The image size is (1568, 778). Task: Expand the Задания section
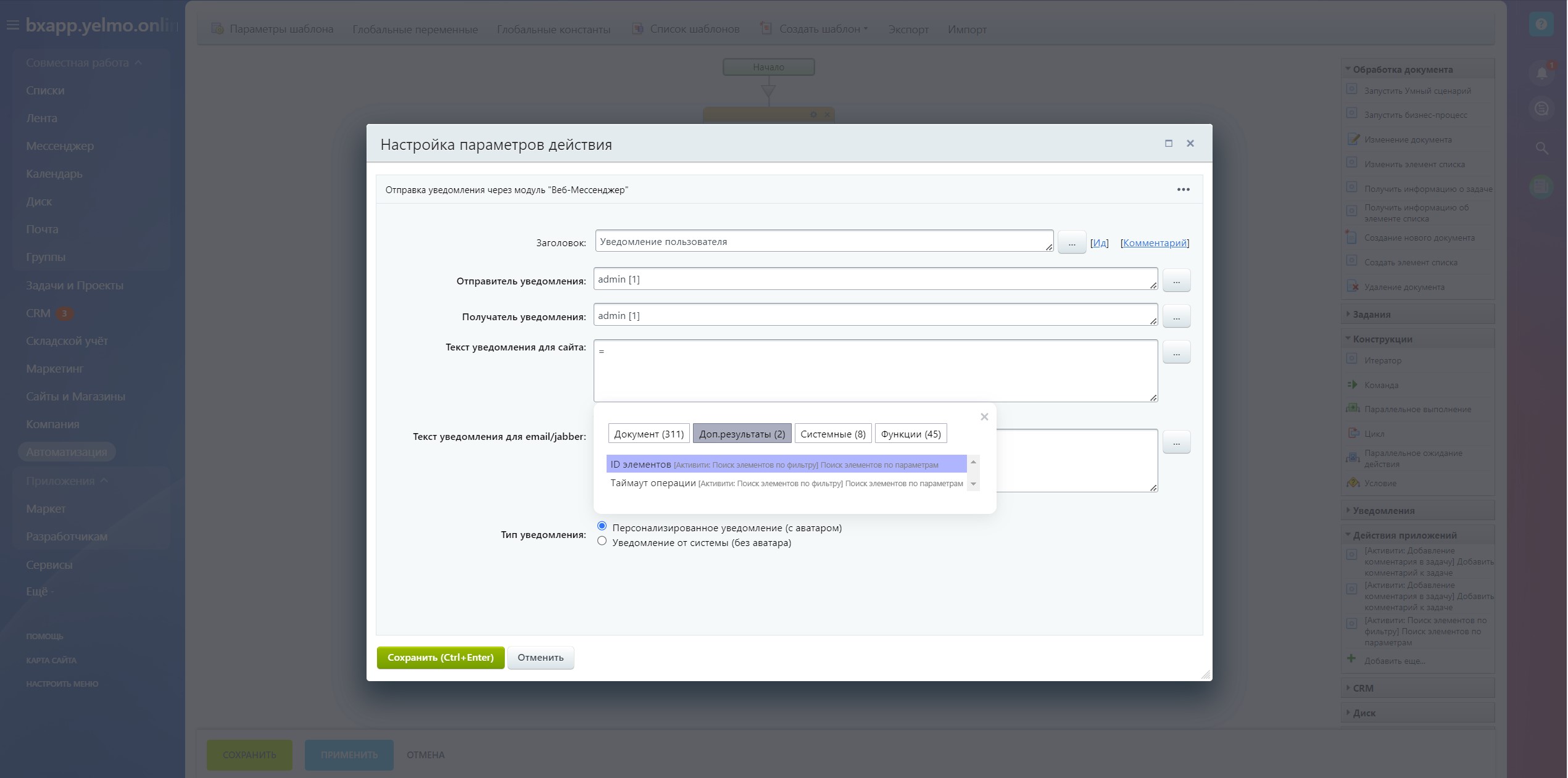(1371, 314)
